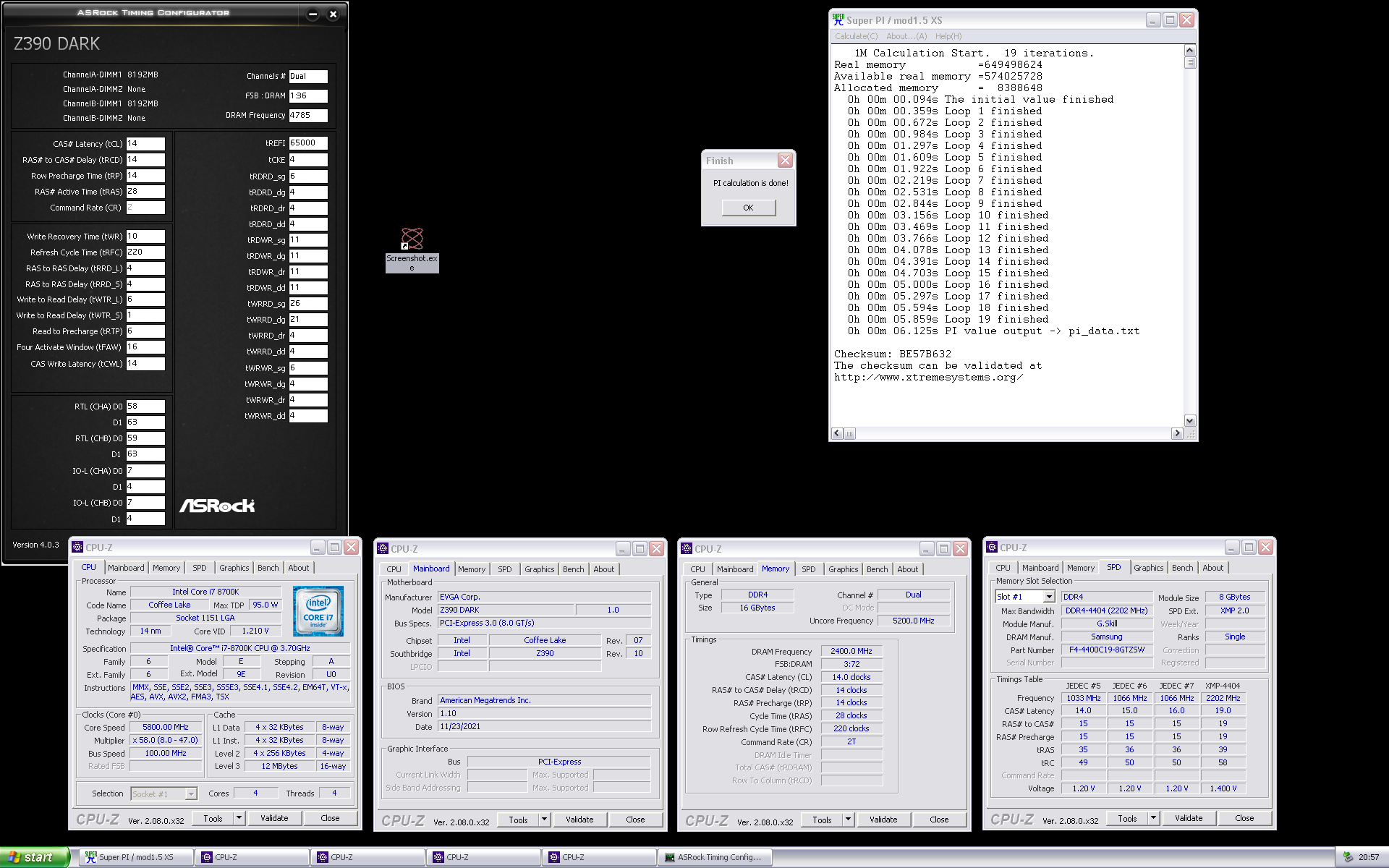Click DRAM Frequency value 2400.0 MHz
The height and width of the screenshot is (868, 1389).
[851, 651]
